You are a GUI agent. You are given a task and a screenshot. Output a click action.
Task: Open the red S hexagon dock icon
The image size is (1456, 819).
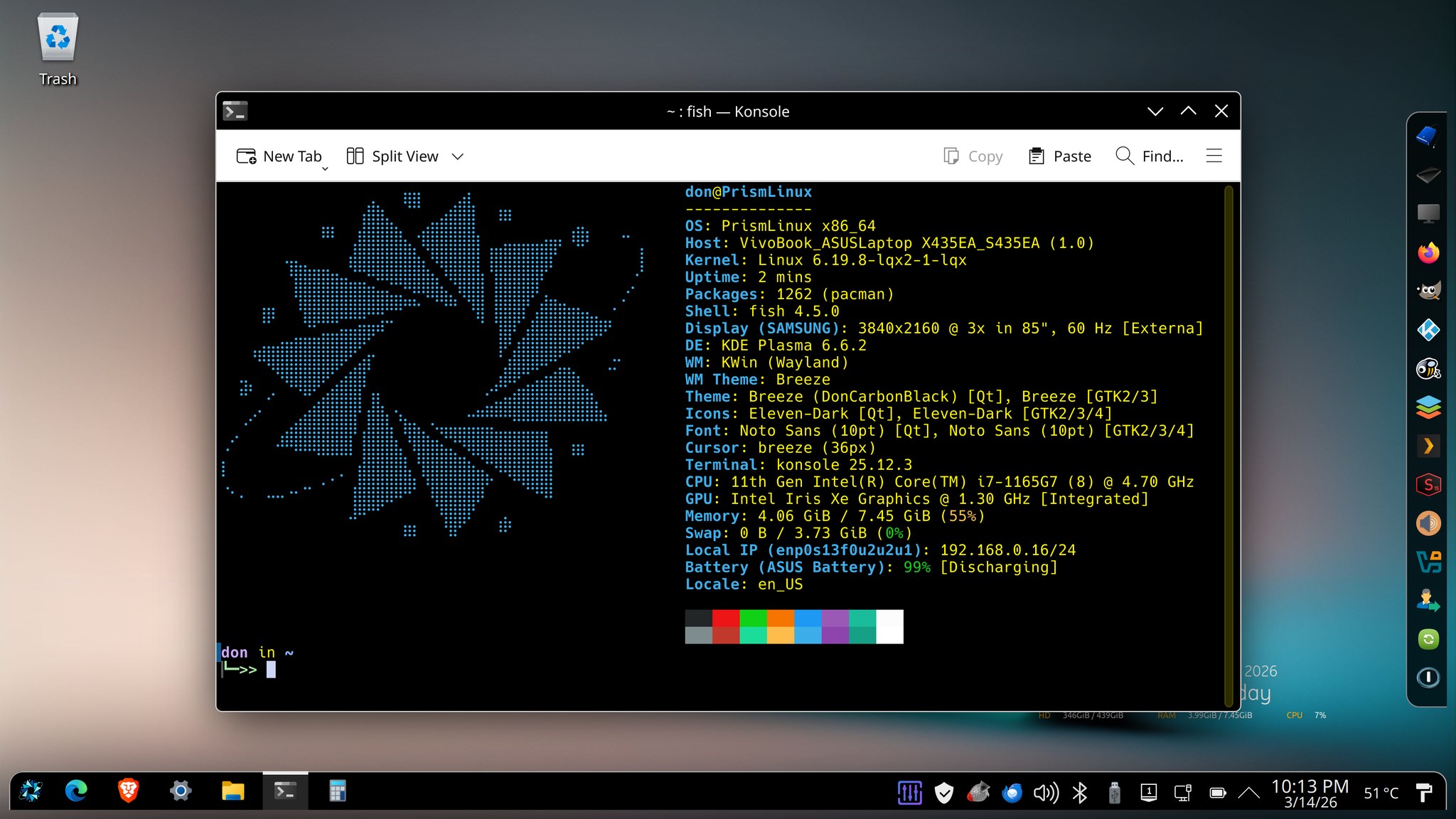tap(1428, 486)
